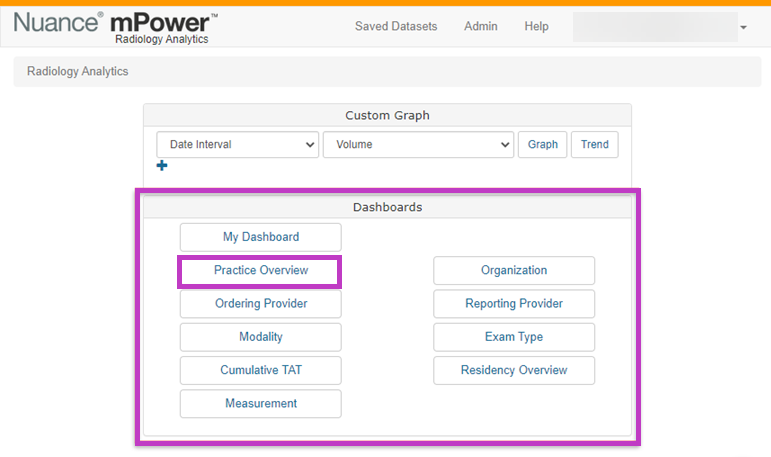Open the Admin menu
771x457 pixels.
click(480, 26)
